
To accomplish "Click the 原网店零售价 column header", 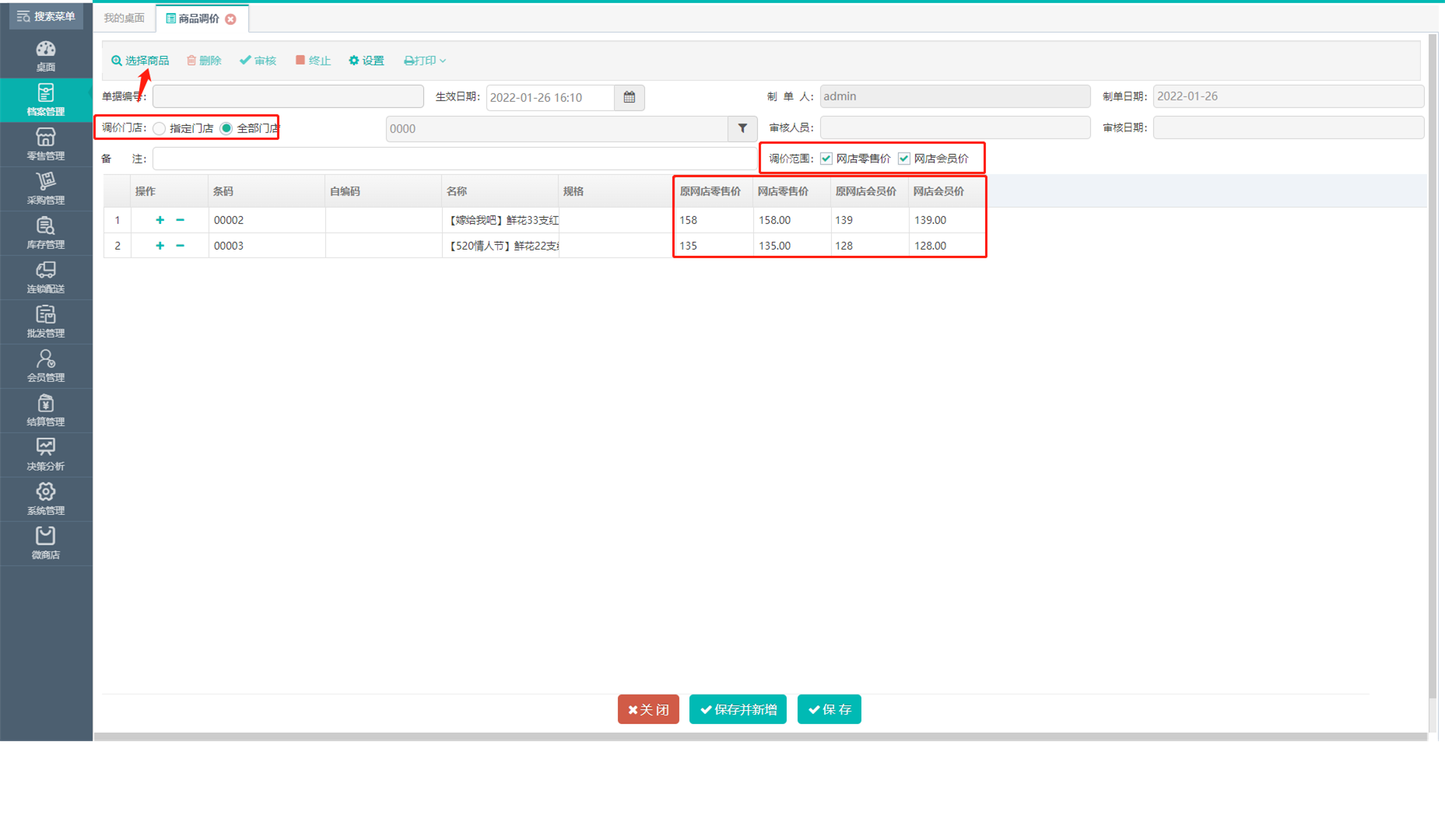I will tap(714, 191).
